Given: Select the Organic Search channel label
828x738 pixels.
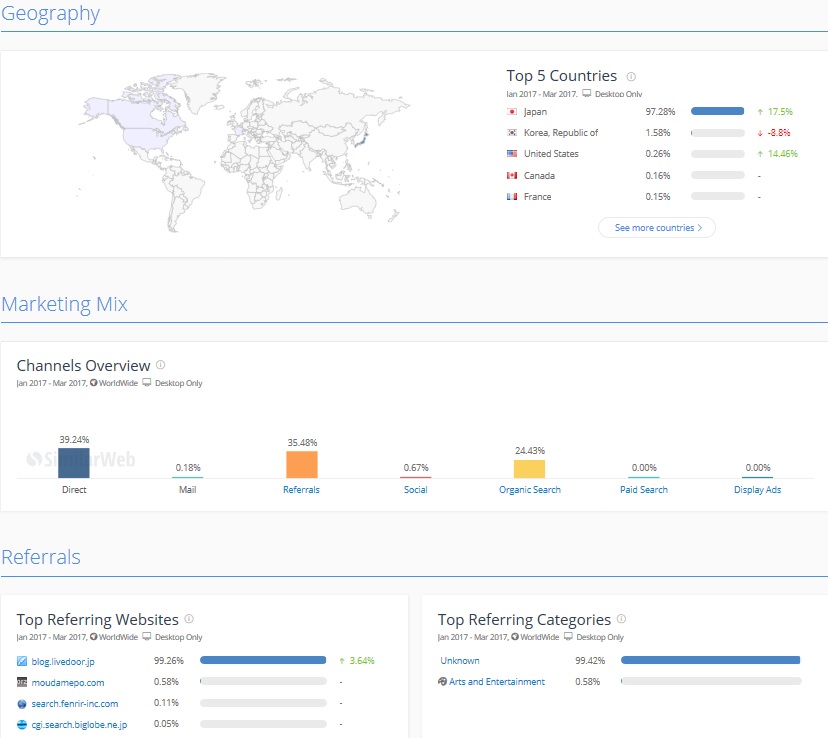Looking at the screenshot, I should coord(529,490).
